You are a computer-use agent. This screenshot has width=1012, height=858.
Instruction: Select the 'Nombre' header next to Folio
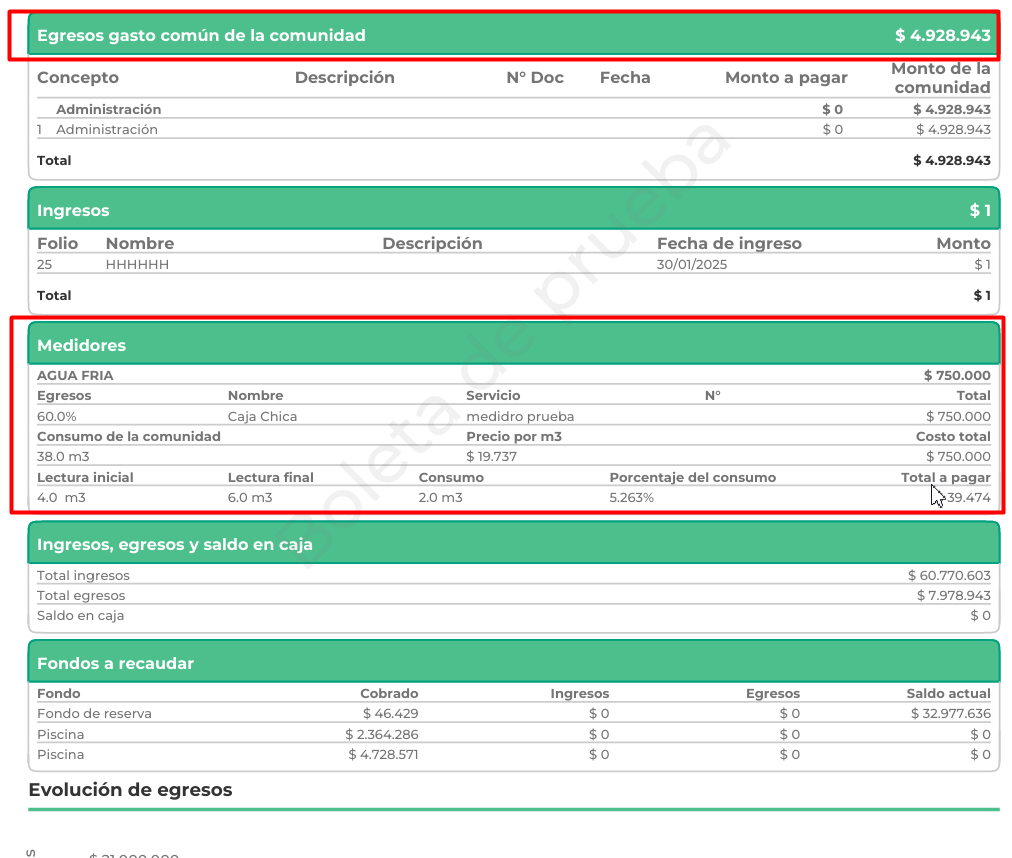[140, 243]
